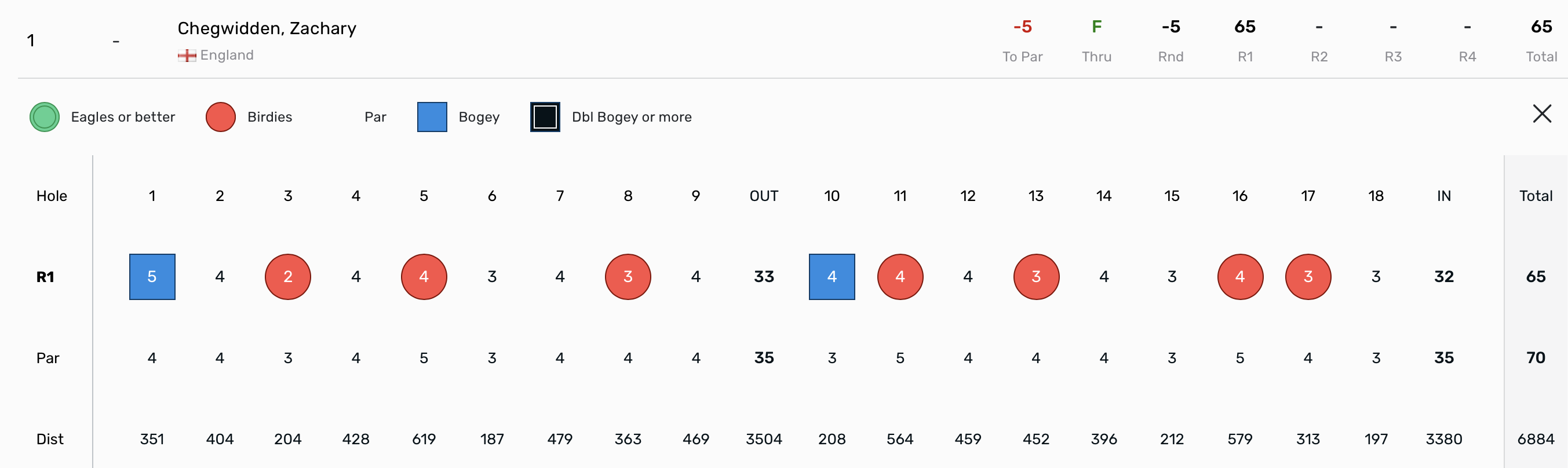Click player name Chegwidden, Zachary
Screen dimensions: 1568x468
(x=267, y=28)
